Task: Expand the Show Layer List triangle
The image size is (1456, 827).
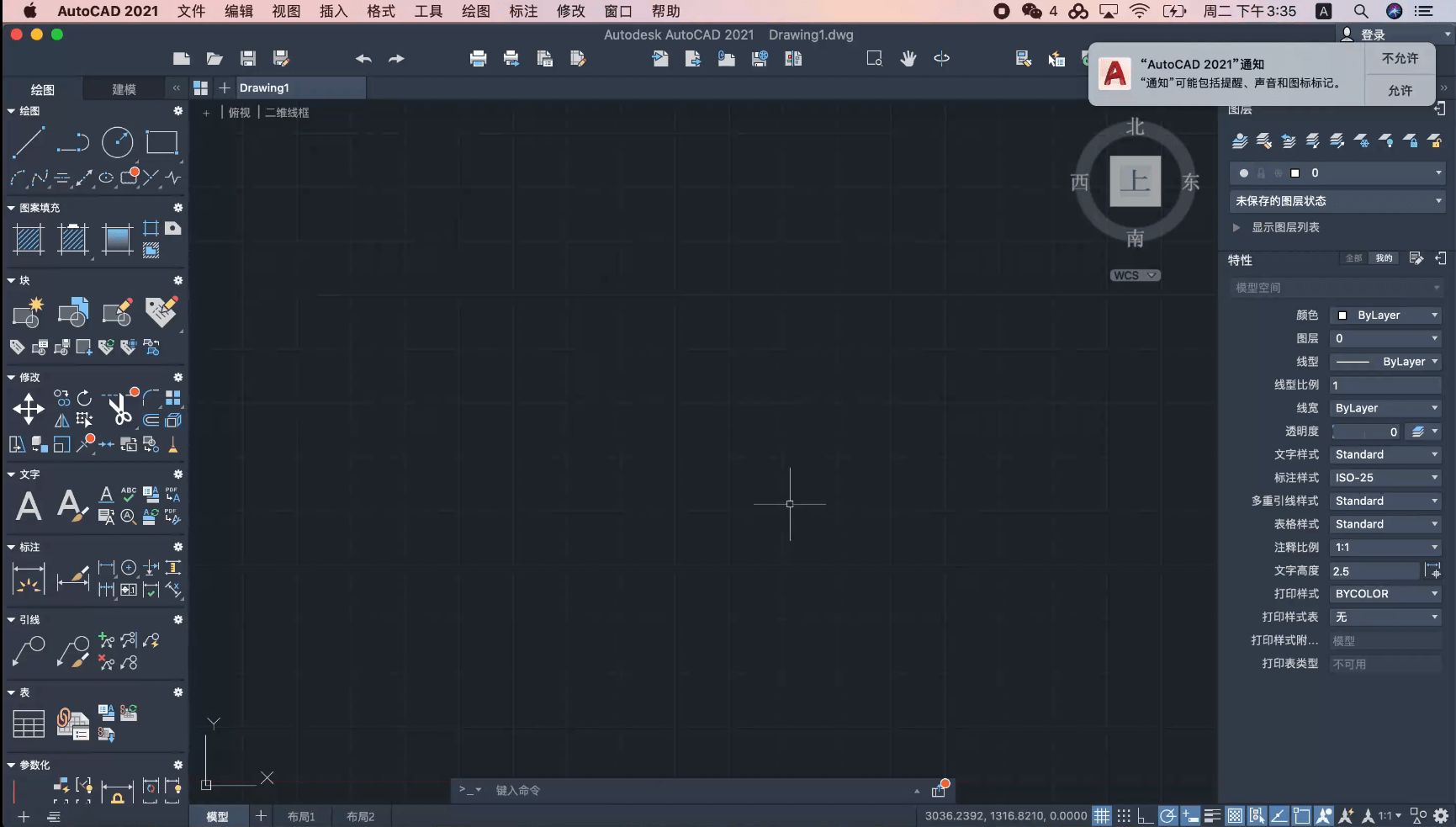Action: tap(1236, 227)
